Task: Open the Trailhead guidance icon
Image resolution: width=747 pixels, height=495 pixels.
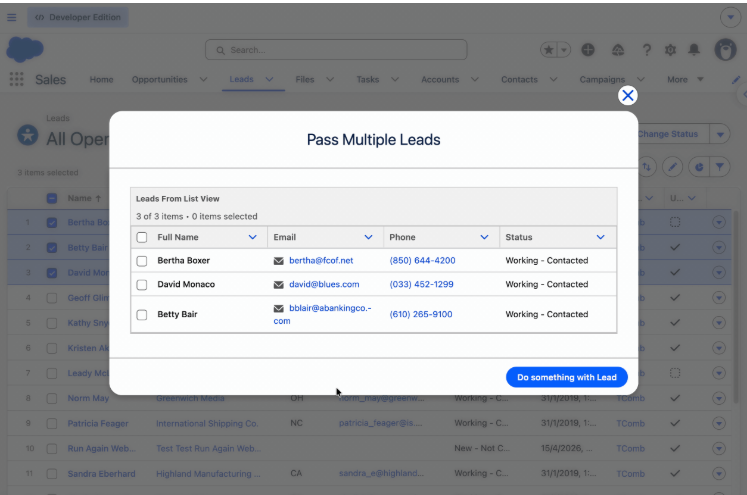Action: tap(618, 50)
